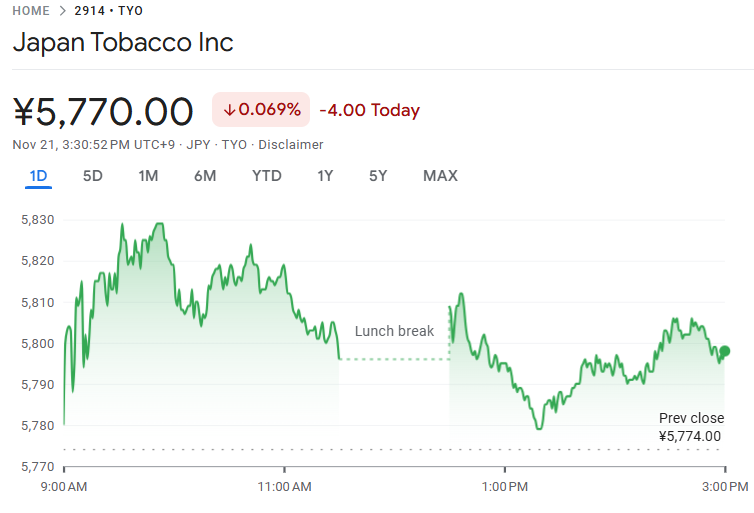Select the 1M time range
754x513 pixels.
tap(148, 176)
